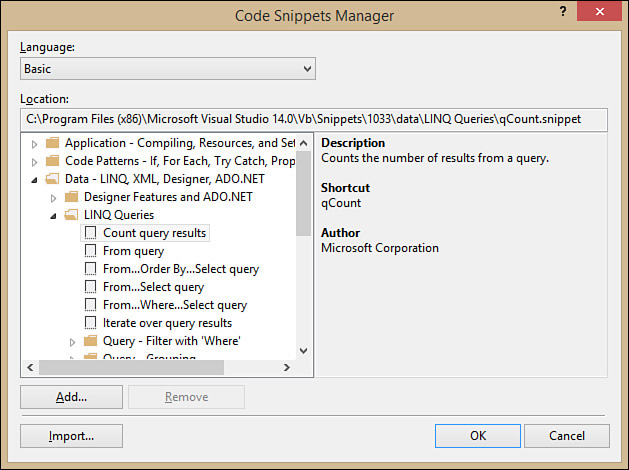The width and height of the screenshot is (629, 470).
Task: Click the Designer Features and ADO.NET folder icon
Action: (72, 197)
